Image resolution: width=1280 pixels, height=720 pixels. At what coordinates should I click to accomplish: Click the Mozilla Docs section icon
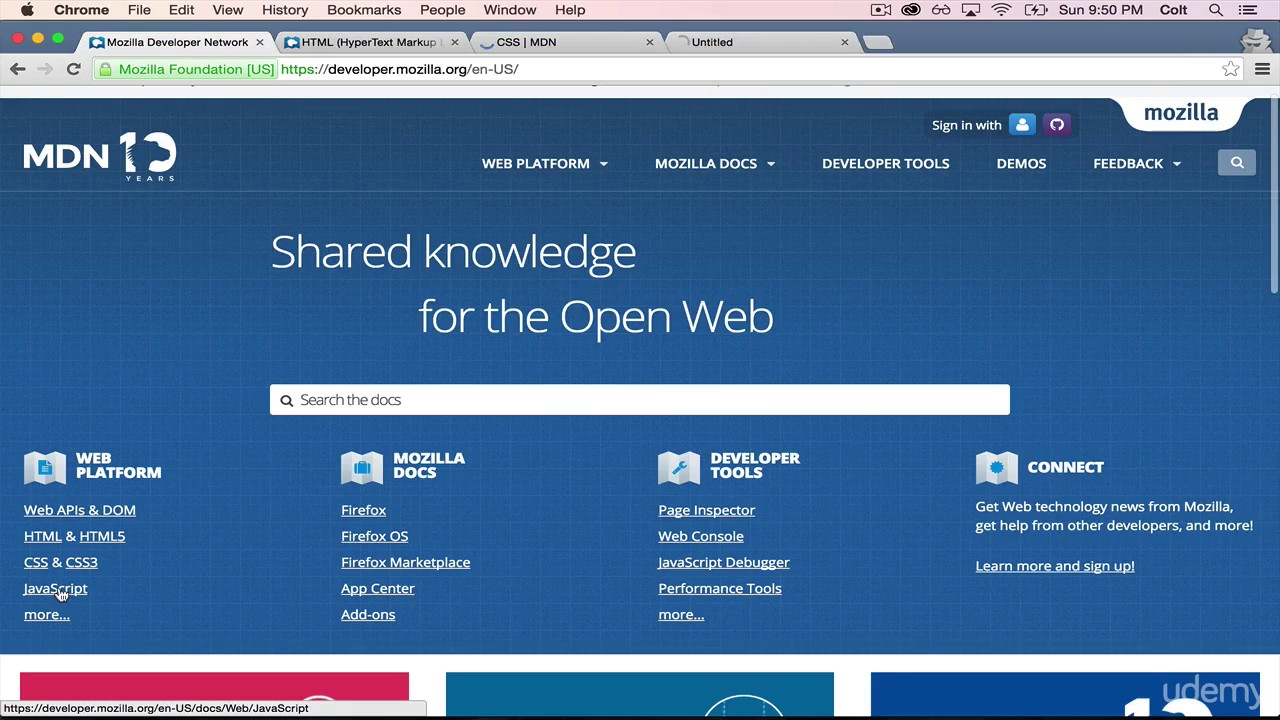point(362,467)
